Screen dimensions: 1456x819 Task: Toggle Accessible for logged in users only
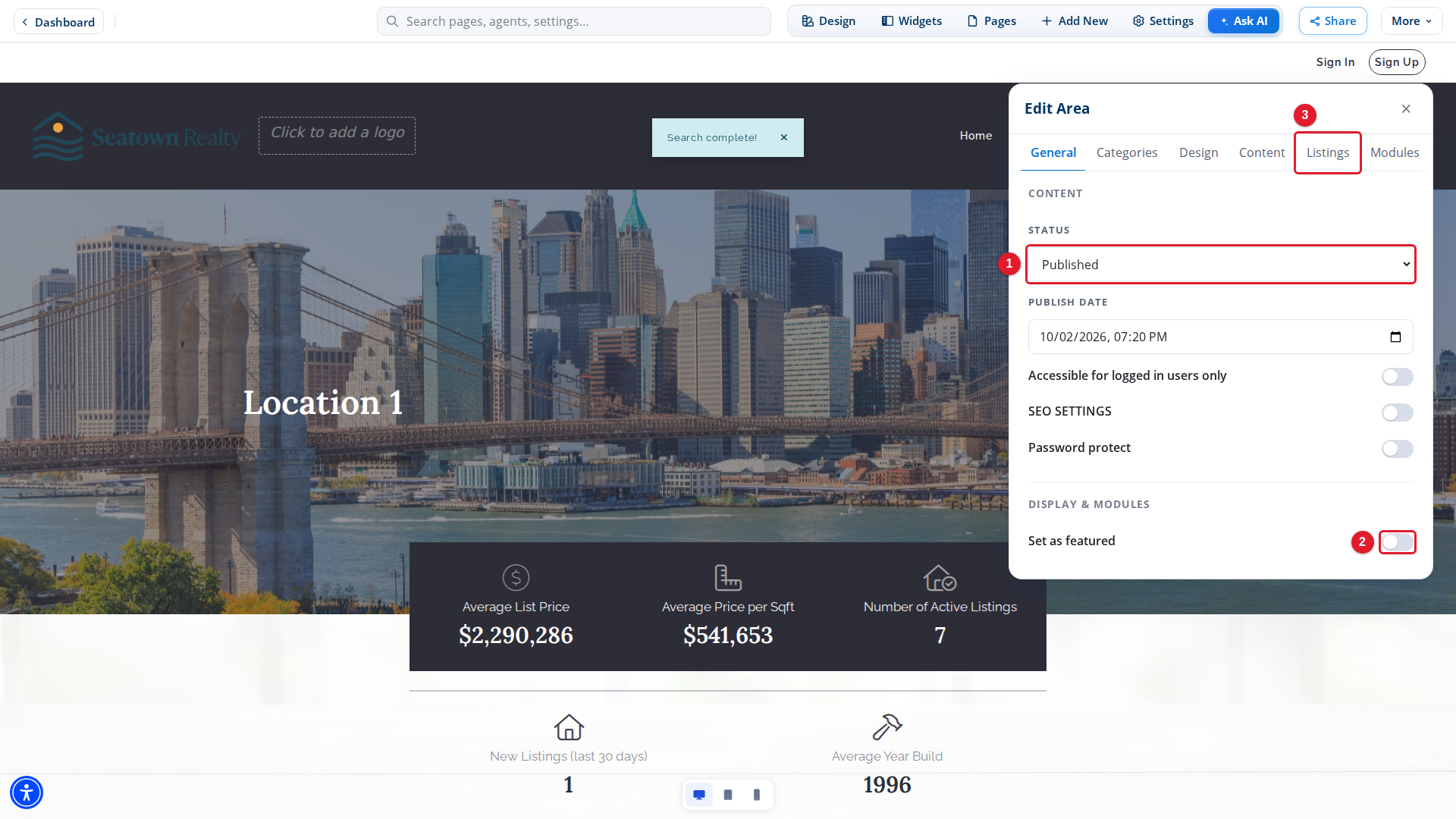coord(1397,377)
